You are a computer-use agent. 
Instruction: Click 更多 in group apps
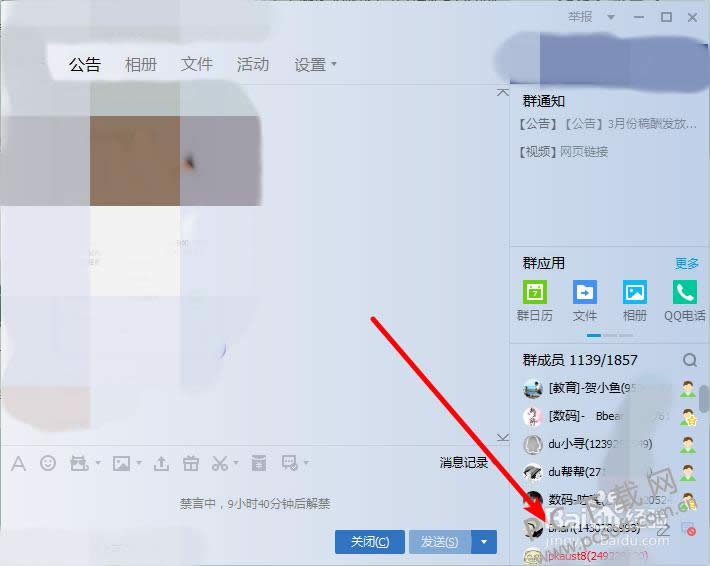(687, 263)
